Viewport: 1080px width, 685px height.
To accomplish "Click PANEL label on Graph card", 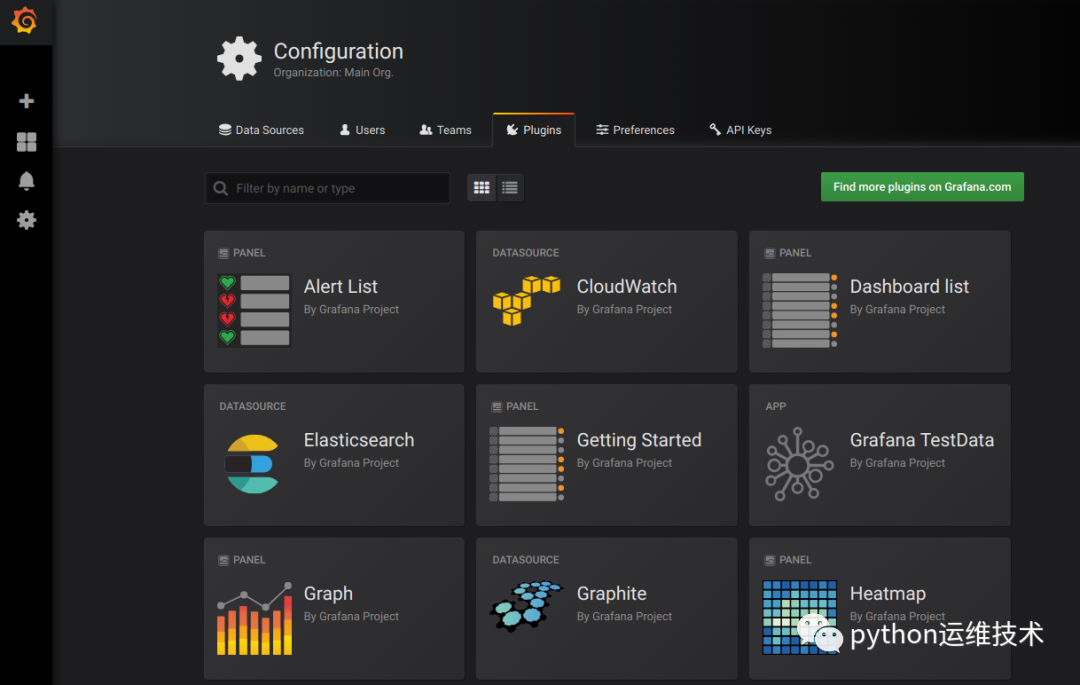I will 249,560.
